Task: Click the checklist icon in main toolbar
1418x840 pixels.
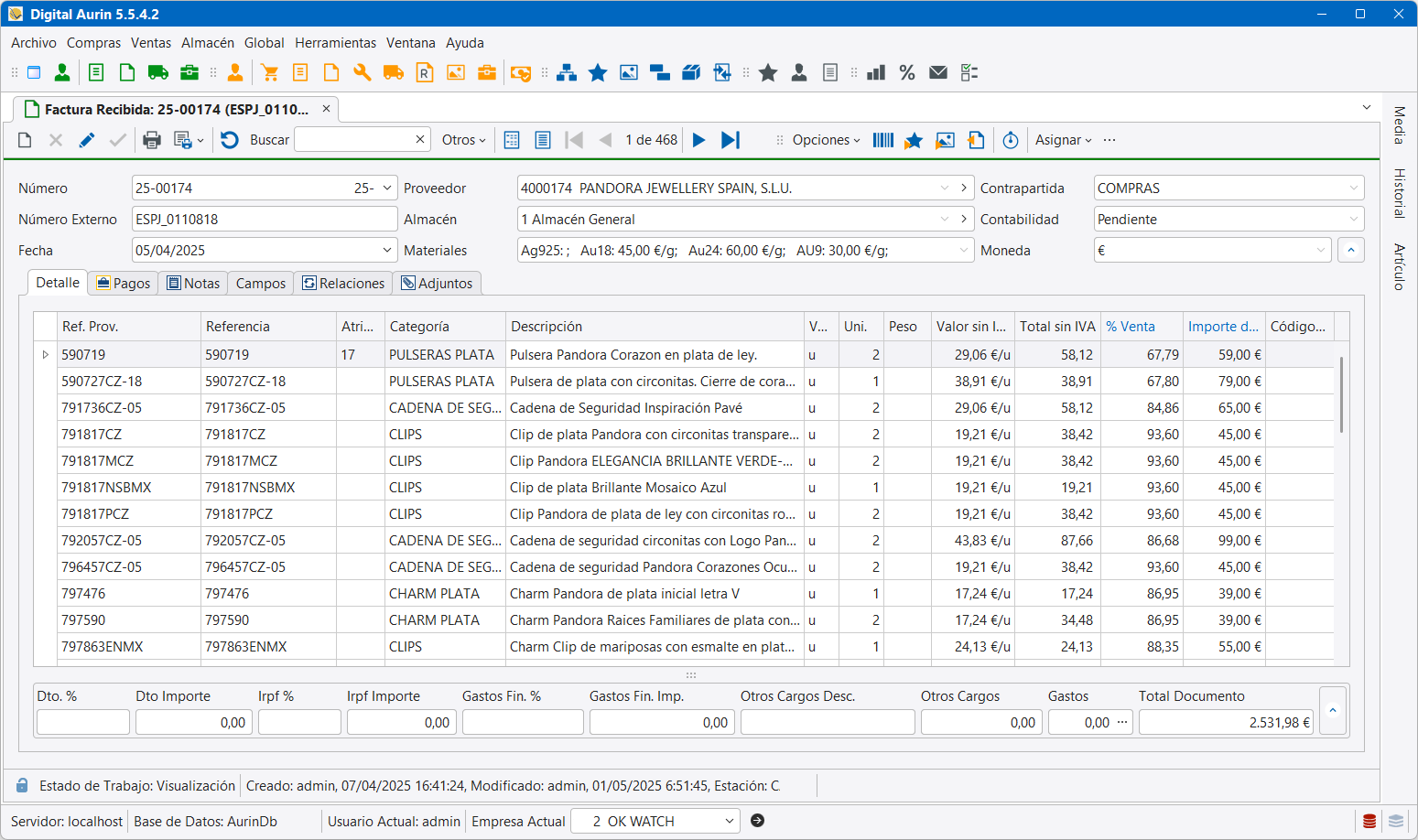Action: coord(969,72)
